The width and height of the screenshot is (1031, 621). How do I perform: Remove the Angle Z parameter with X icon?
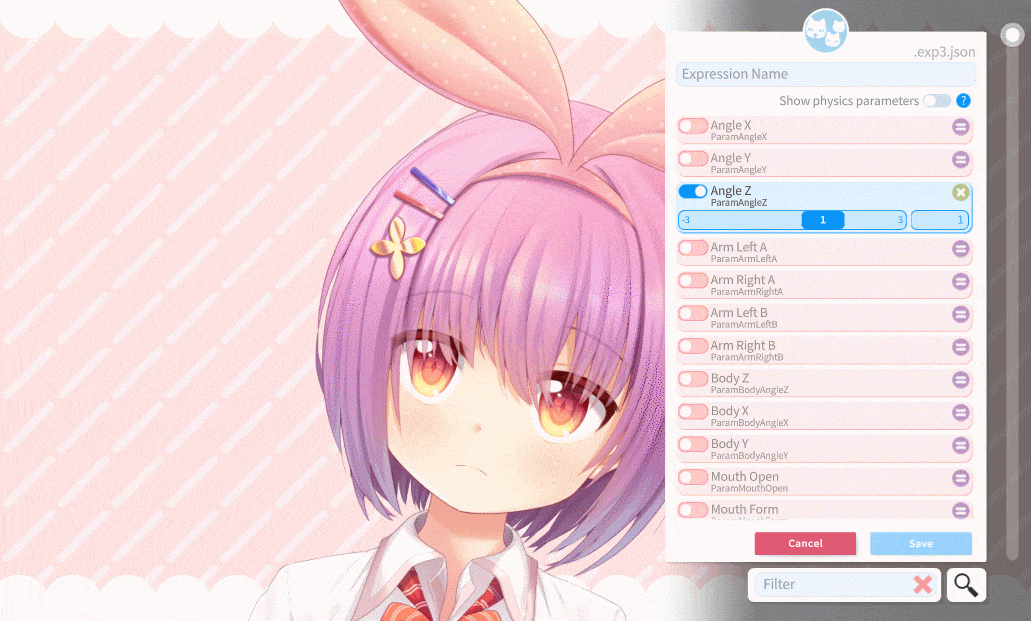click(x=960, y=192)
